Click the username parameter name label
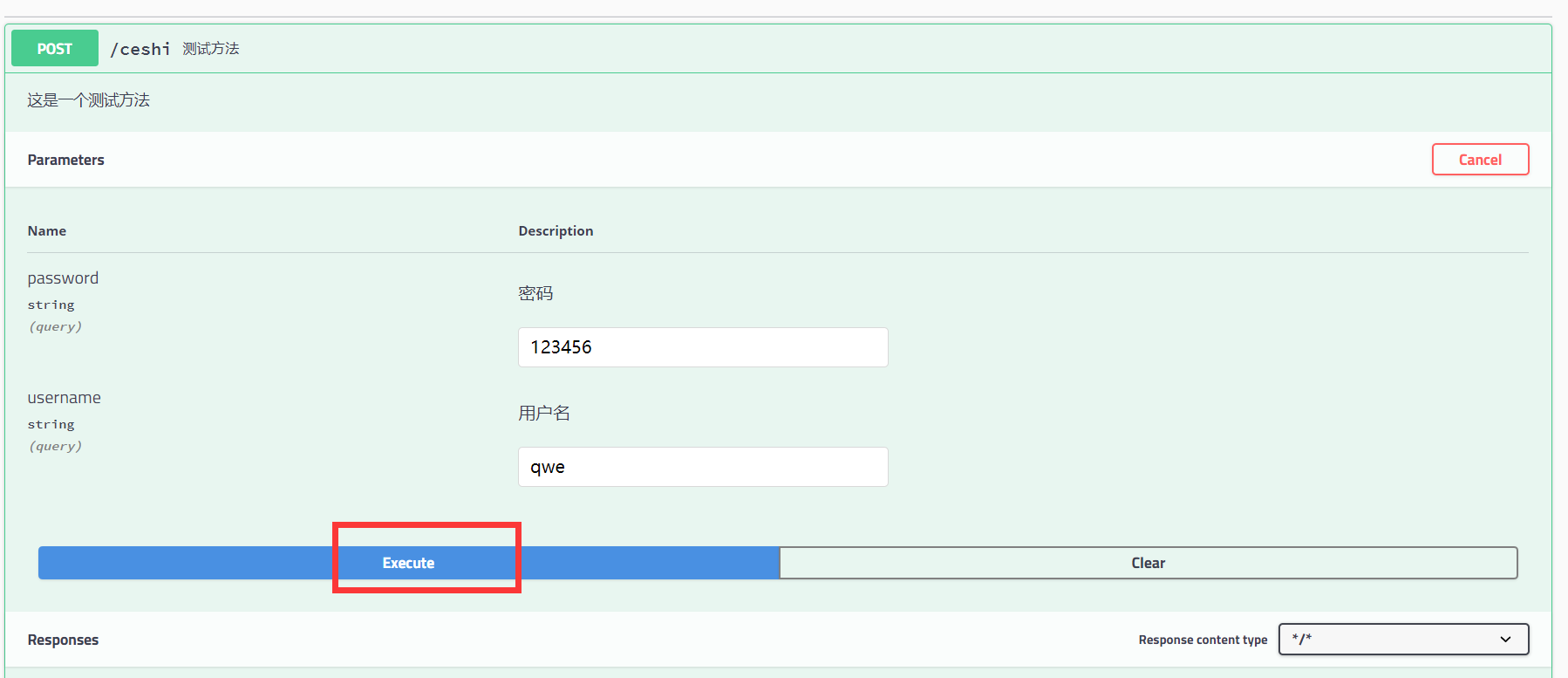Image resolution: width=1568 pixels, height=678 pixels. [64, 398]
